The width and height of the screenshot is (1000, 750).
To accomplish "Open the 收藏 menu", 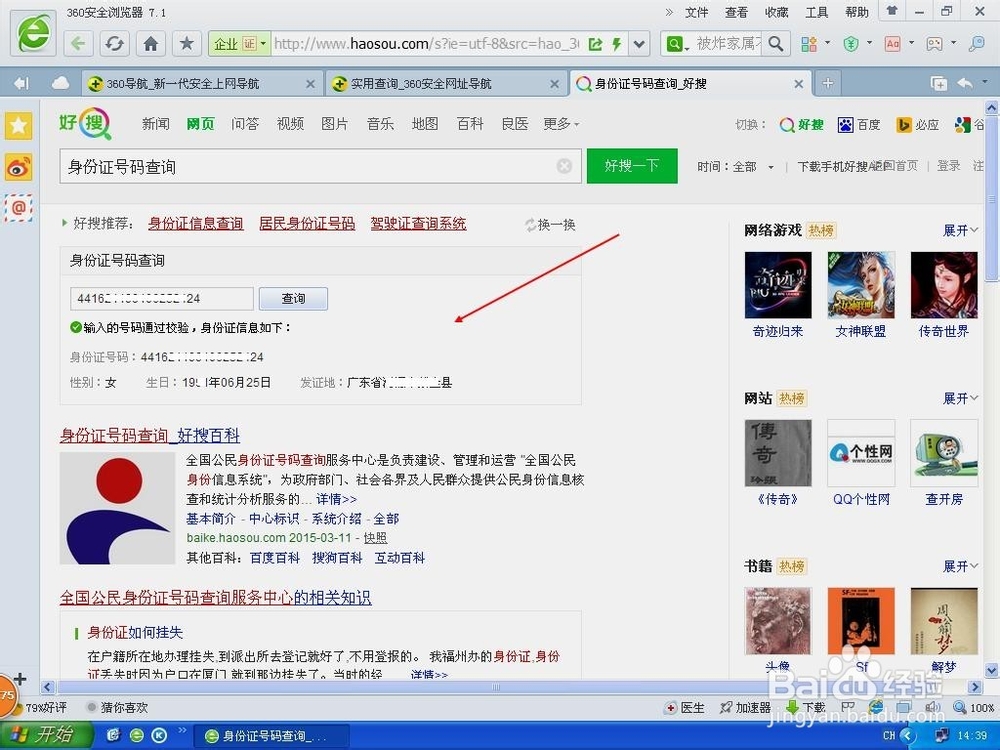I will [x=776, y=12].
